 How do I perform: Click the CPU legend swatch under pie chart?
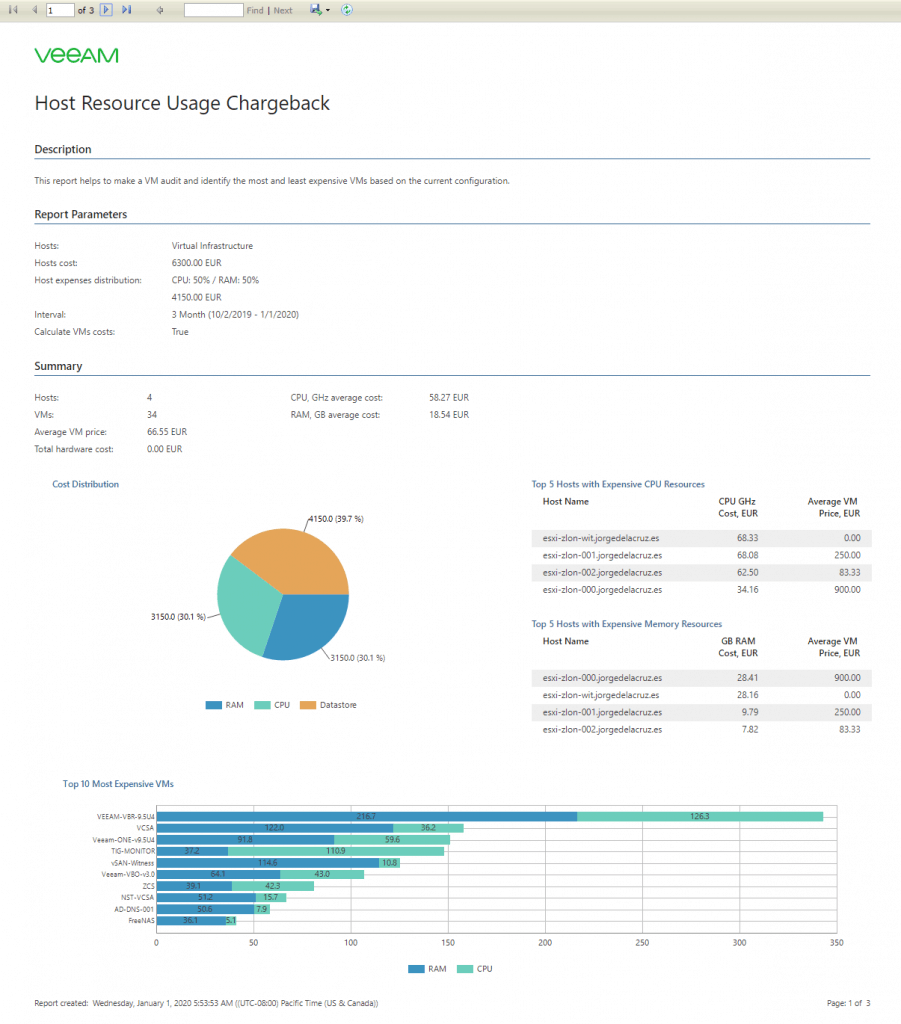(262, 705)
